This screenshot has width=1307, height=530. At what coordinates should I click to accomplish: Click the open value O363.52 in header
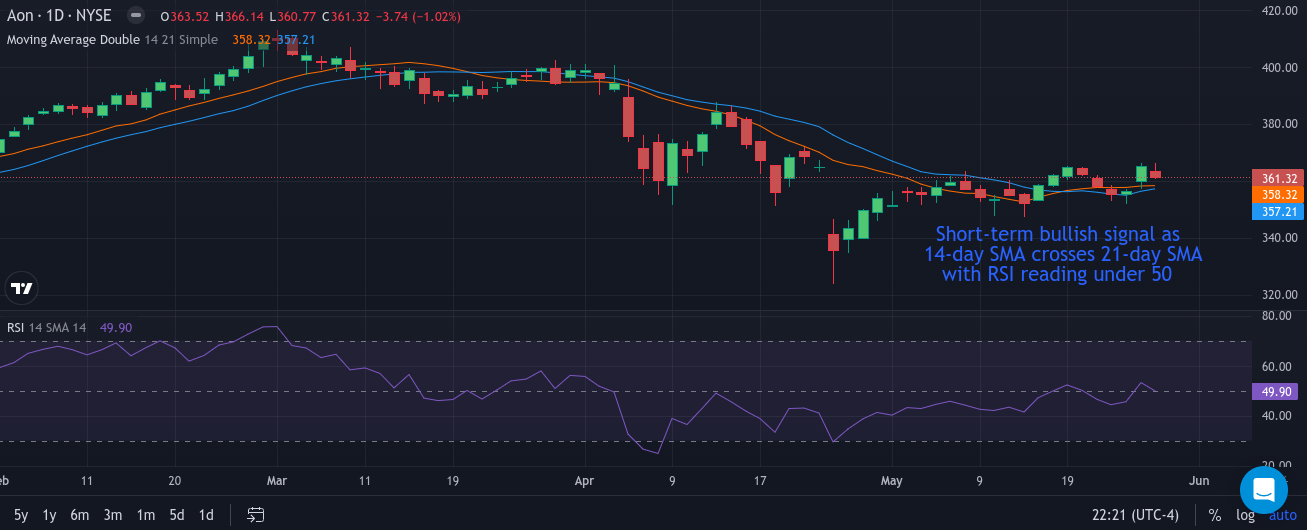click(x=185, y=16)
